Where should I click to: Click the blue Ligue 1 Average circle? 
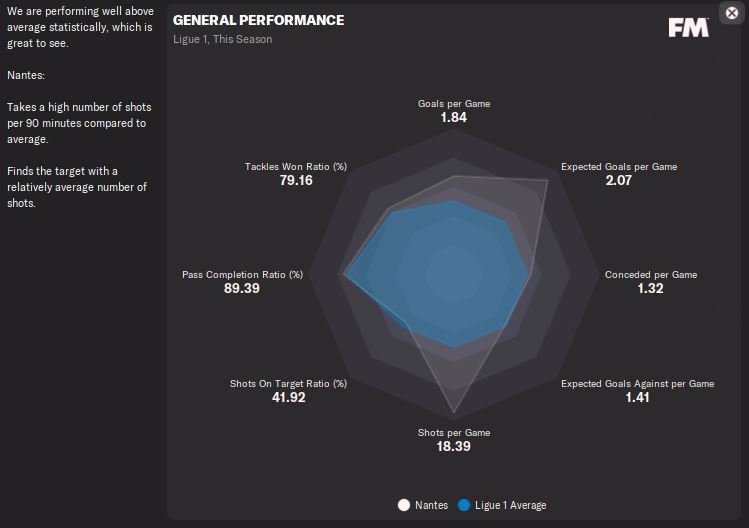point(462,505)
